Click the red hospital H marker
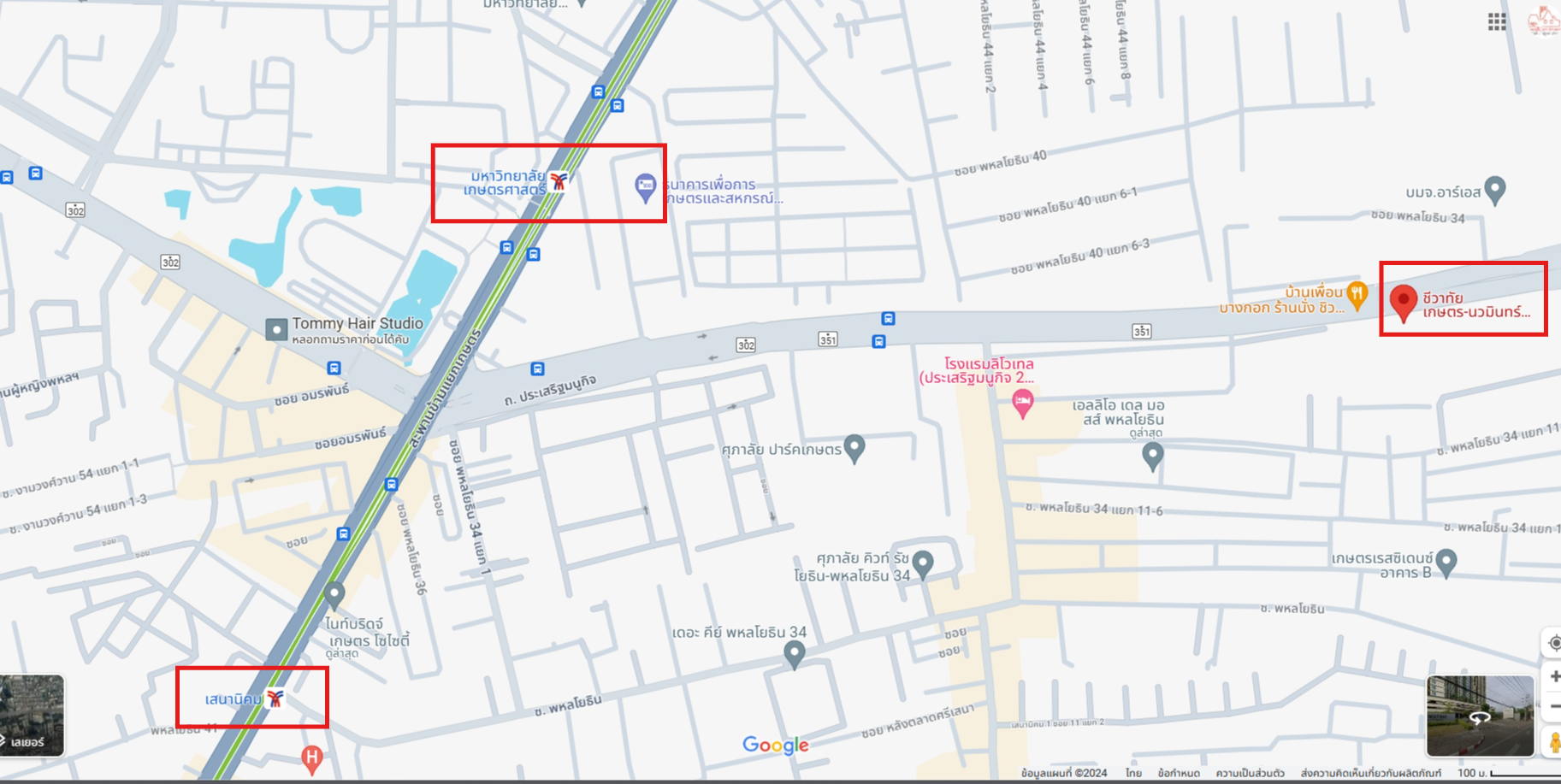Image resolution: width=1561 pixels, height=784 pixels. coord(312,759)
